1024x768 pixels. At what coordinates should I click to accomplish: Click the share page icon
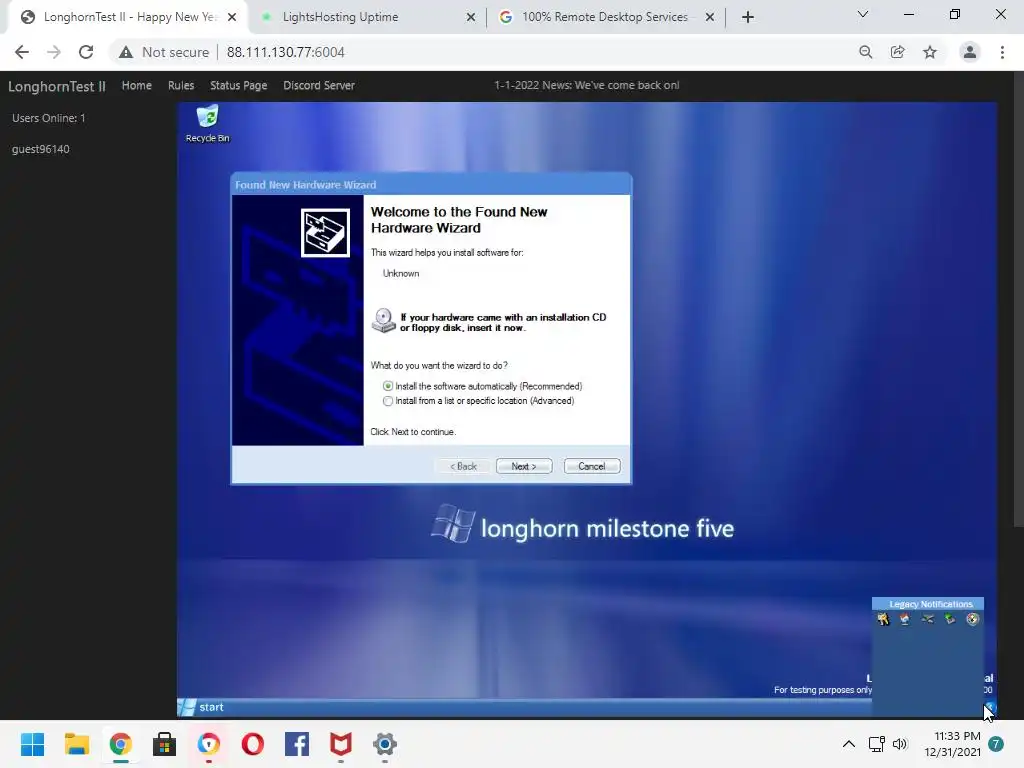click(898, 52)
